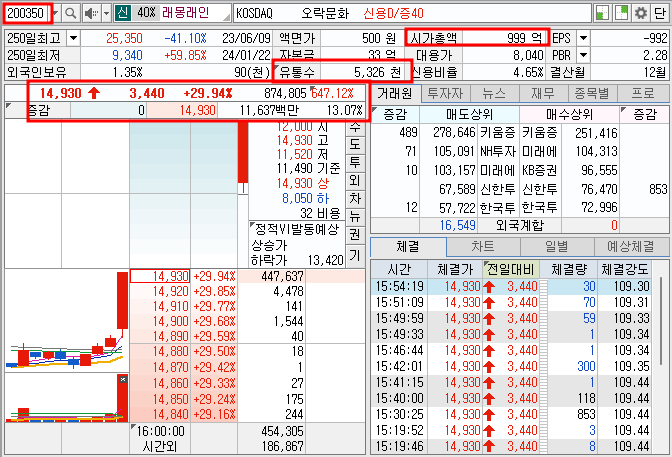Image resolution: width=672 pixels, height=457 pixels.
Task: Select the 14,840 ask price row
Action: pos(248,415)
